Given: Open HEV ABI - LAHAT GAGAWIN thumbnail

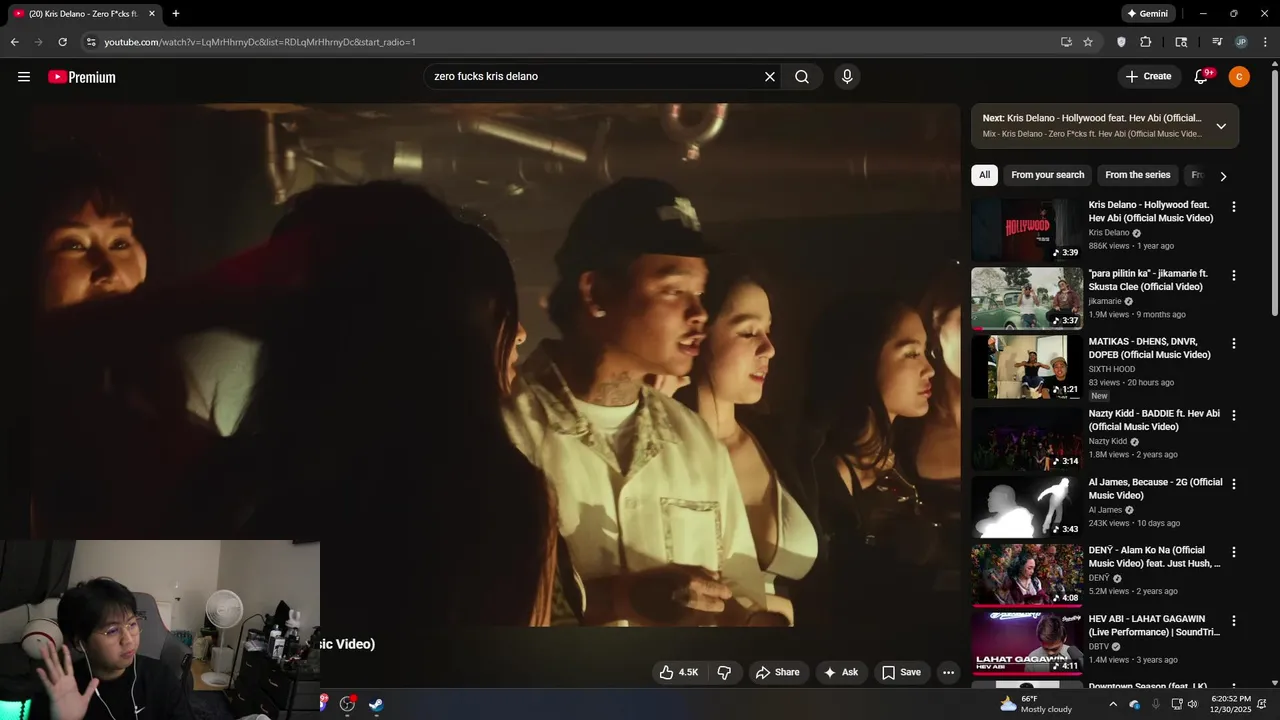Looking at the screenshot, I should tap(1026, 643).
